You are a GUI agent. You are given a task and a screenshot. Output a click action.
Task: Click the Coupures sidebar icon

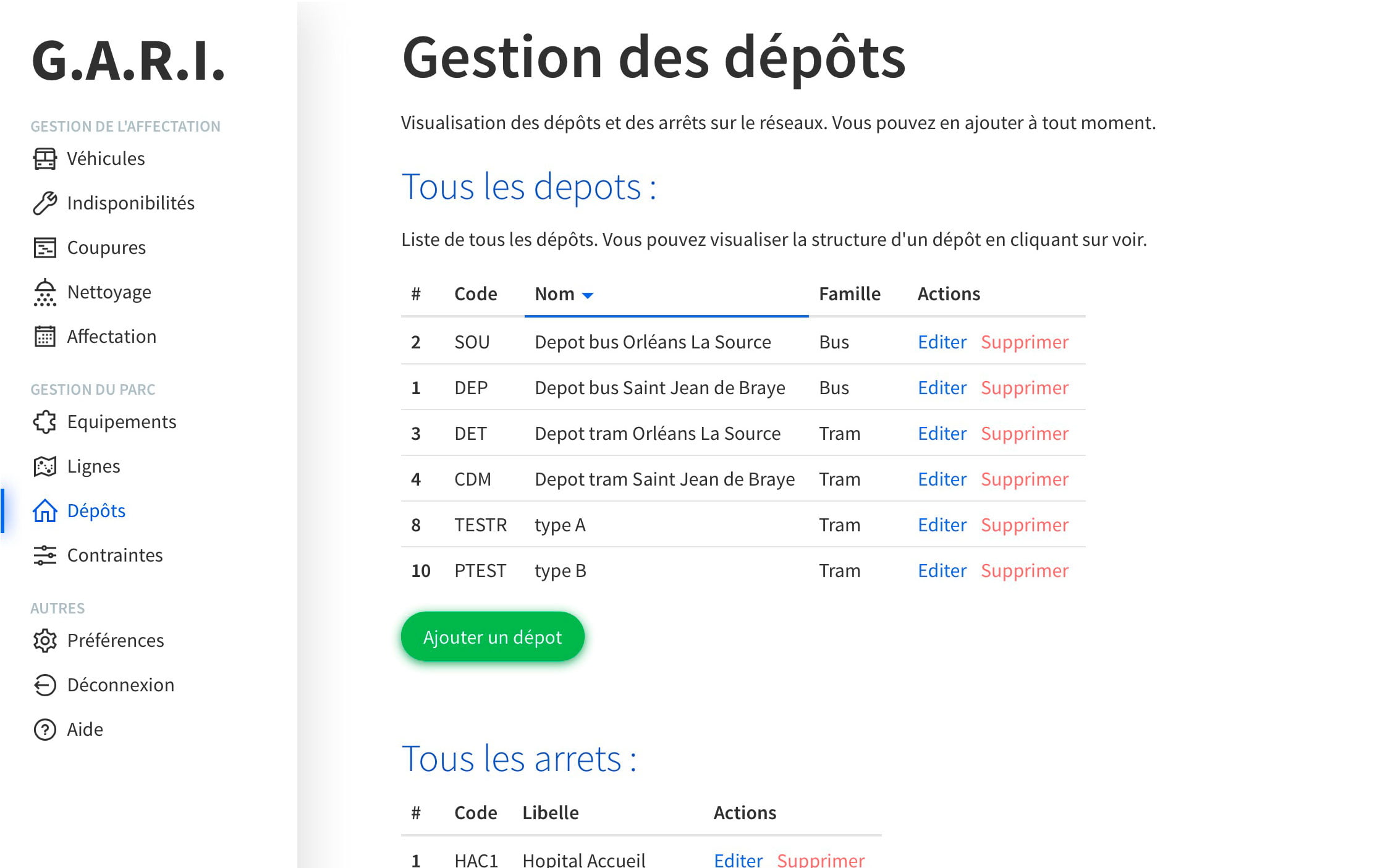click(x=44, y=248)
